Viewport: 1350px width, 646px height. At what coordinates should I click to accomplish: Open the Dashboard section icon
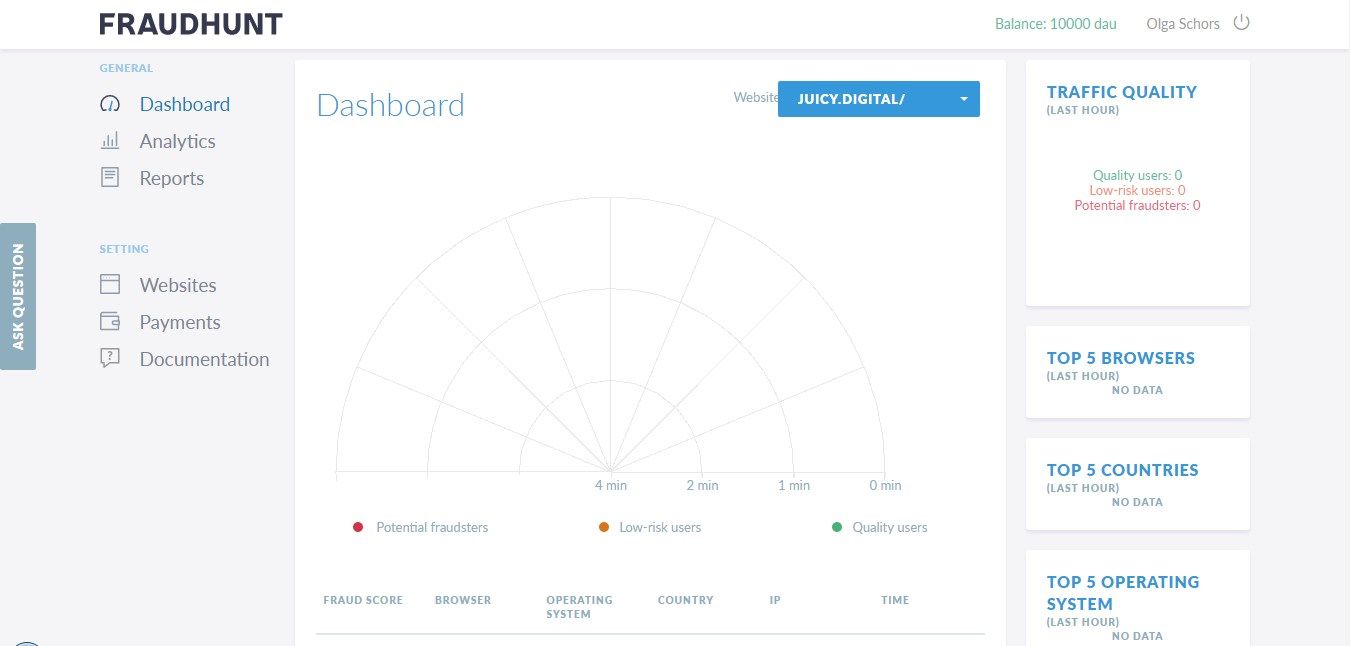pos(109,103)
